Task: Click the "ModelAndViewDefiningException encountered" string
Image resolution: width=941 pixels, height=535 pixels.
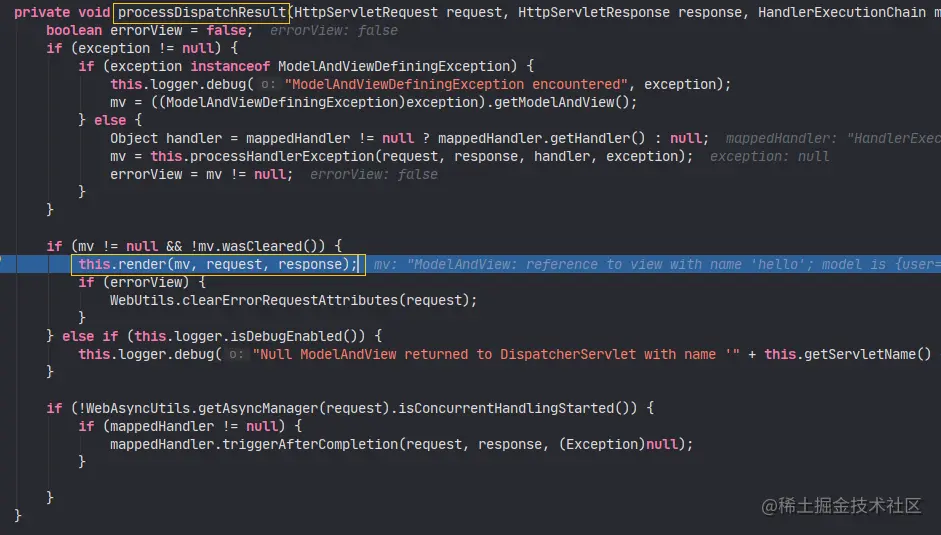Action: click(456, 84)
